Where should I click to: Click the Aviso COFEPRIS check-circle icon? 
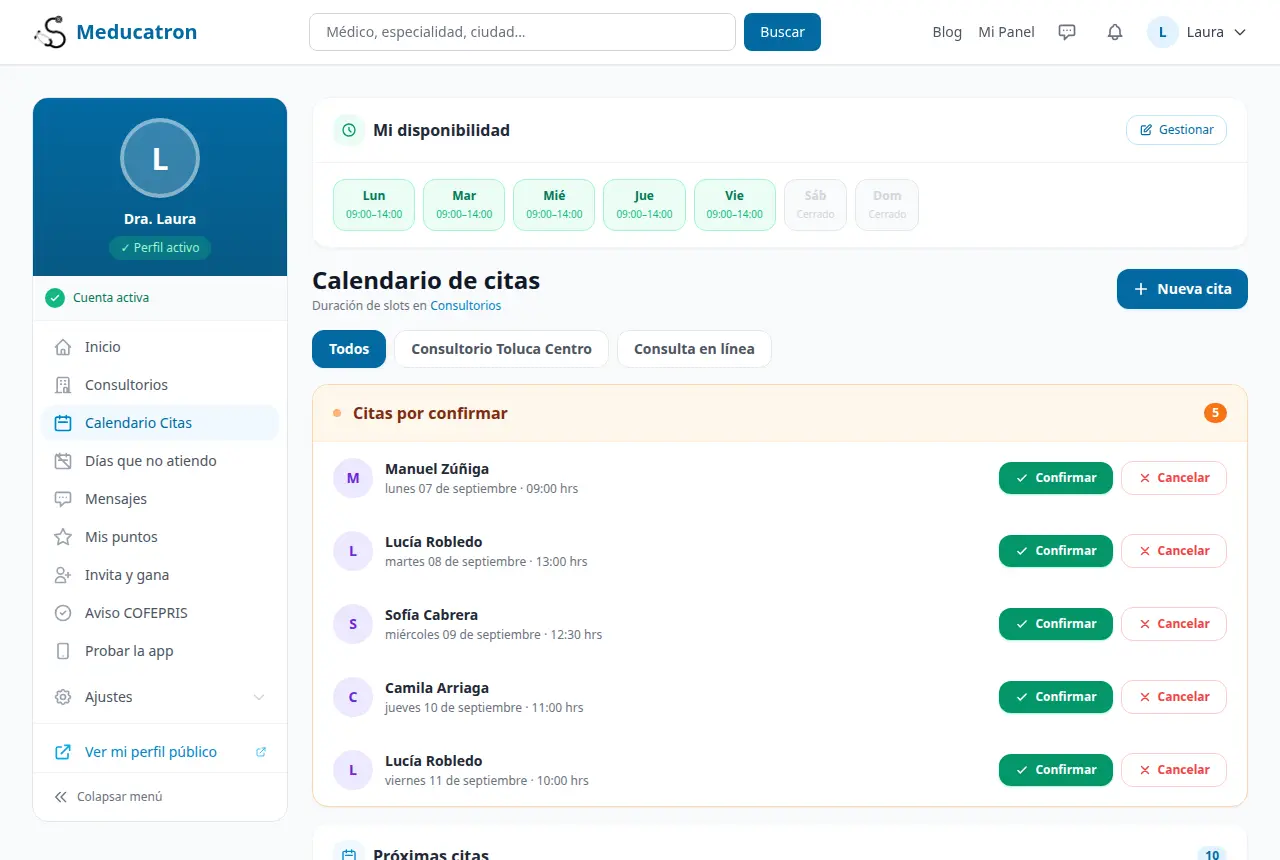click(63, 613)
